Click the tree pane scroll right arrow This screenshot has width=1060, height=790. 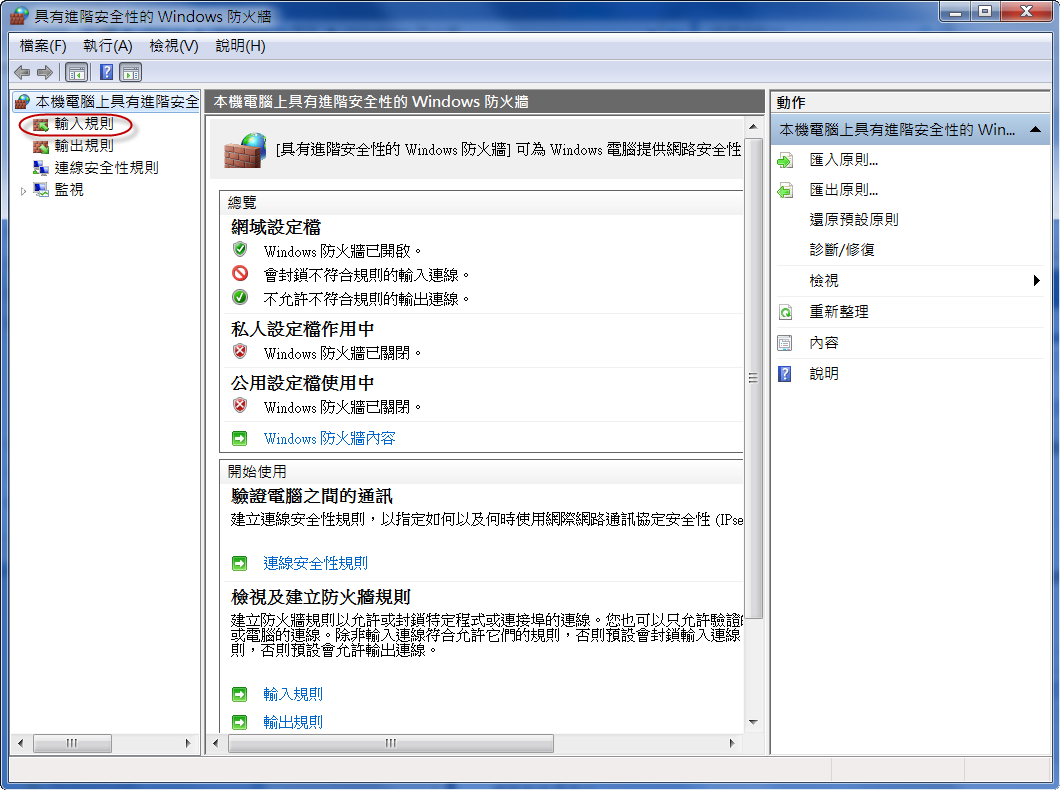pyautogui.click(x=188, y=743)
